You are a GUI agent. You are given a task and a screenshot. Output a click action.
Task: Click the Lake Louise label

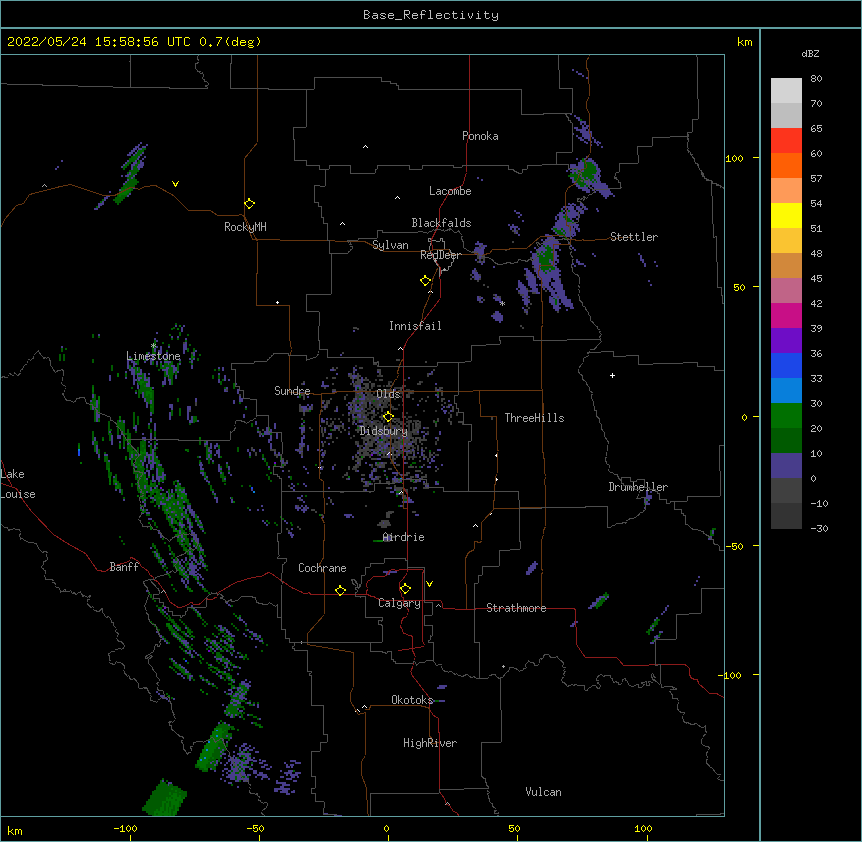(x=18, y=484)
